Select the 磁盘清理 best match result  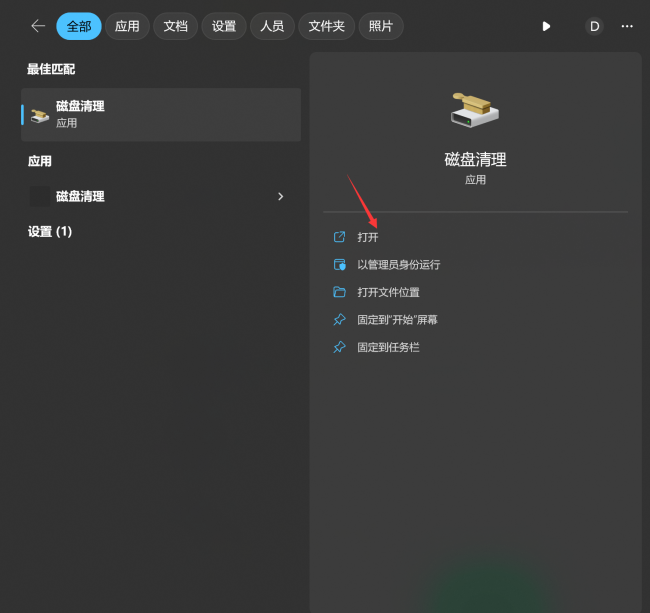click(x=161, y=114)
